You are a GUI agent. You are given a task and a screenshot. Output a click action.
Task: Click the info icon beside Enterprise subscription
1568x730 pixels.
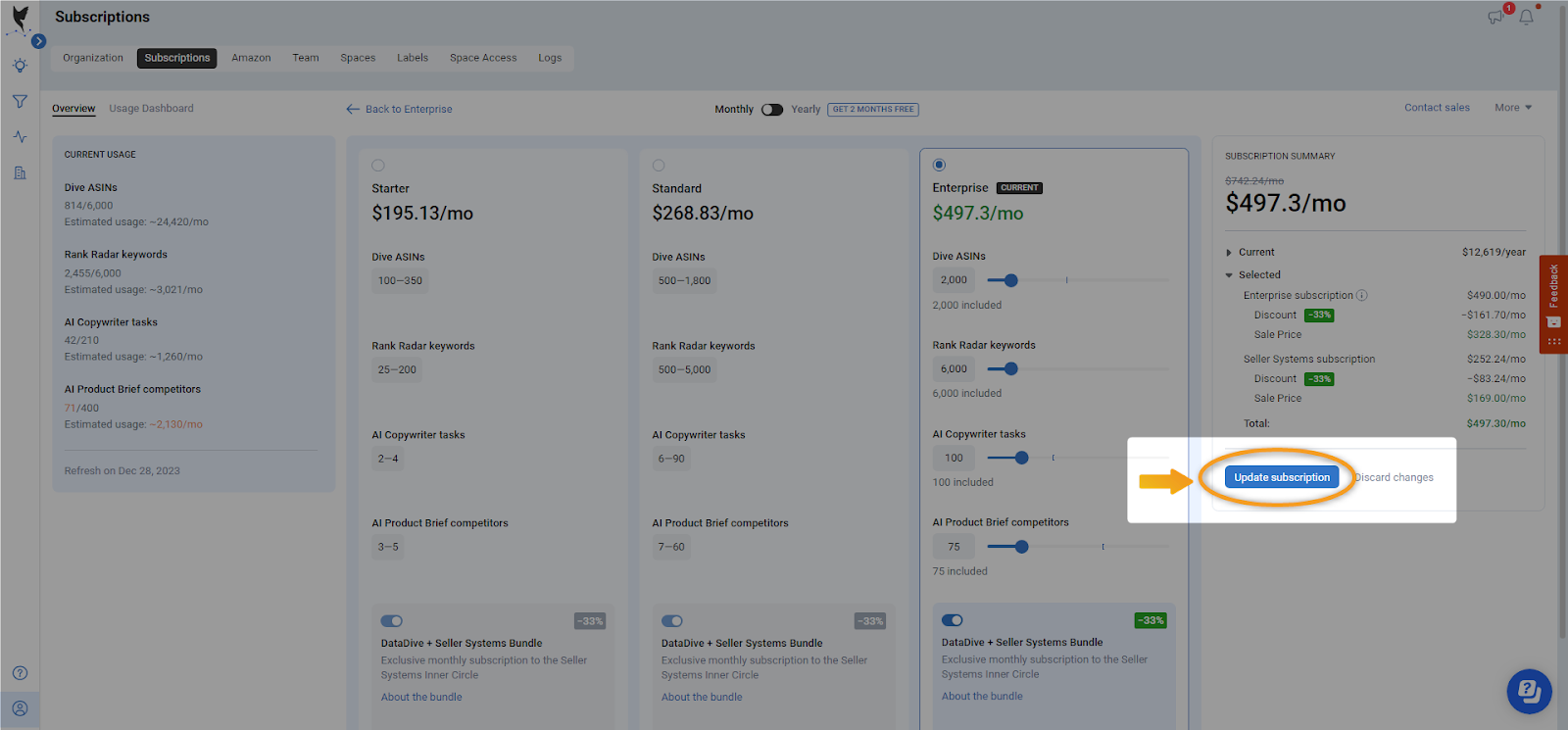coord(1362,295)
